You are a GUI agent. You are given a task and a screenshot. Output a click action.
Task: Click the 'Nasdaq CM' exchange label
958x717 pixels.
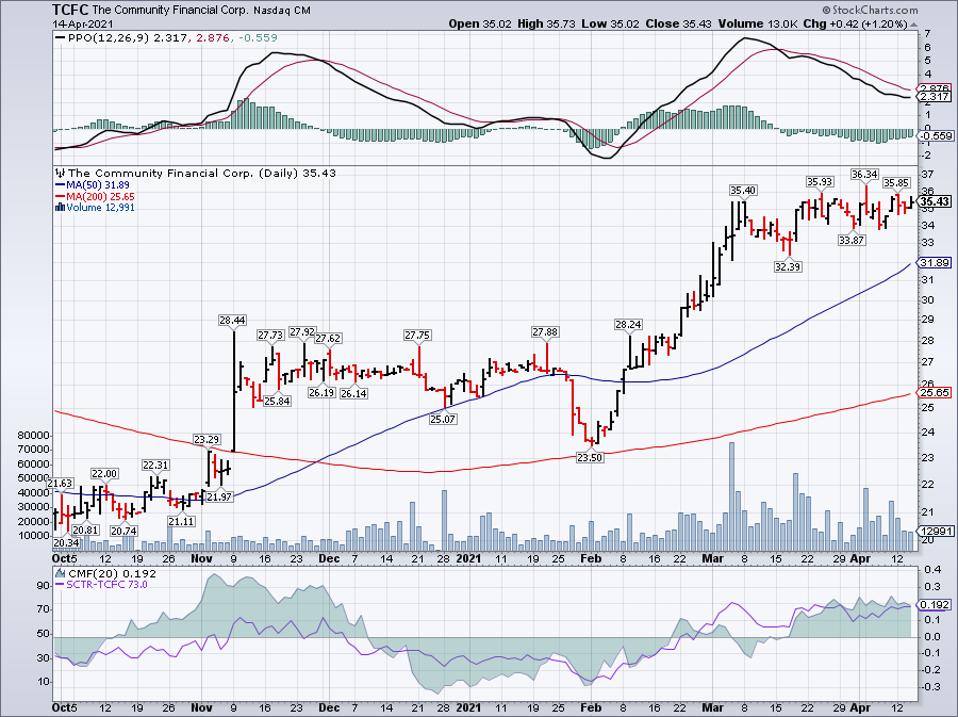(282, 10)
